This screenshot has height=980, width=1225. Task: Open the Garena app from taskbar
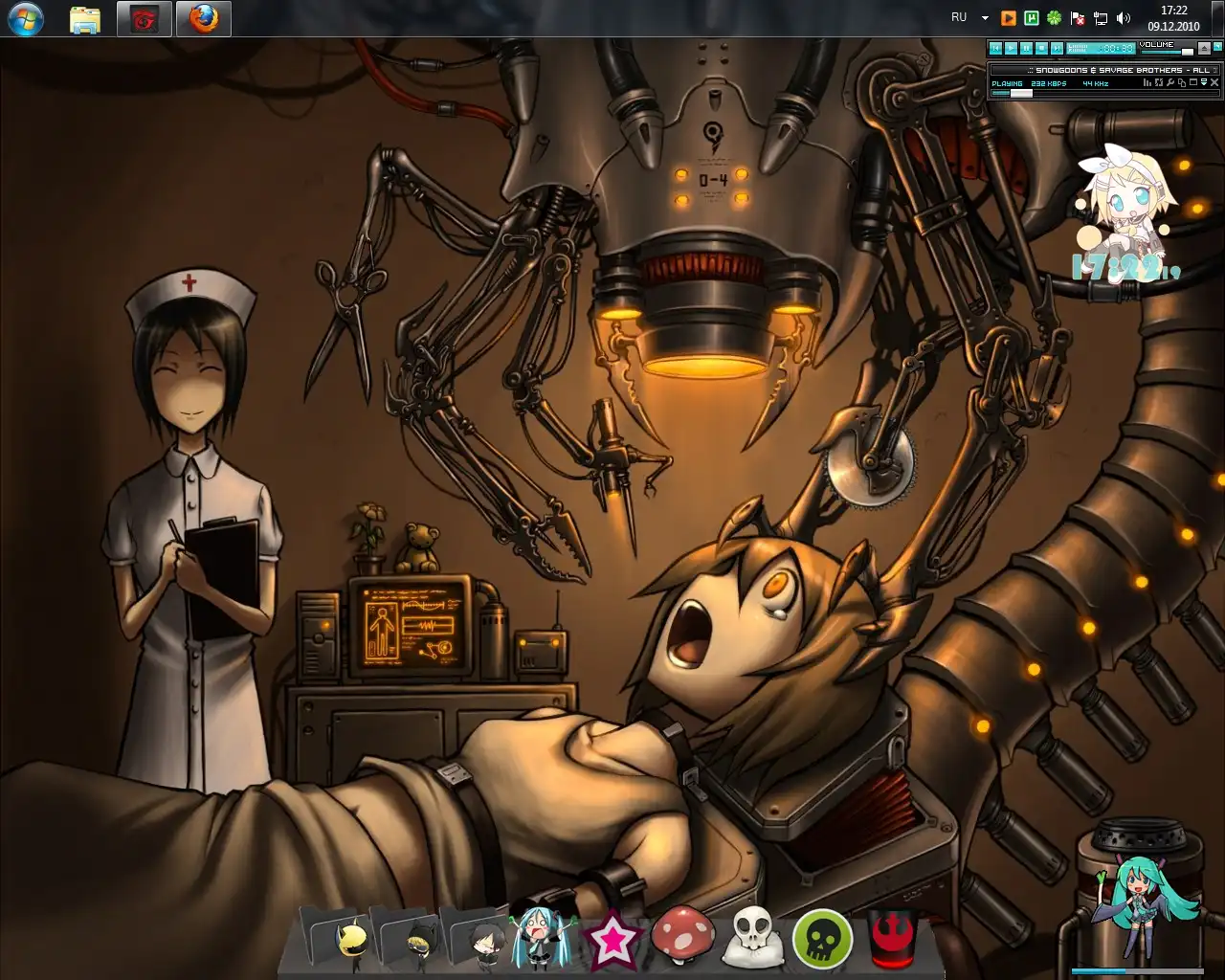pos(145,19)
